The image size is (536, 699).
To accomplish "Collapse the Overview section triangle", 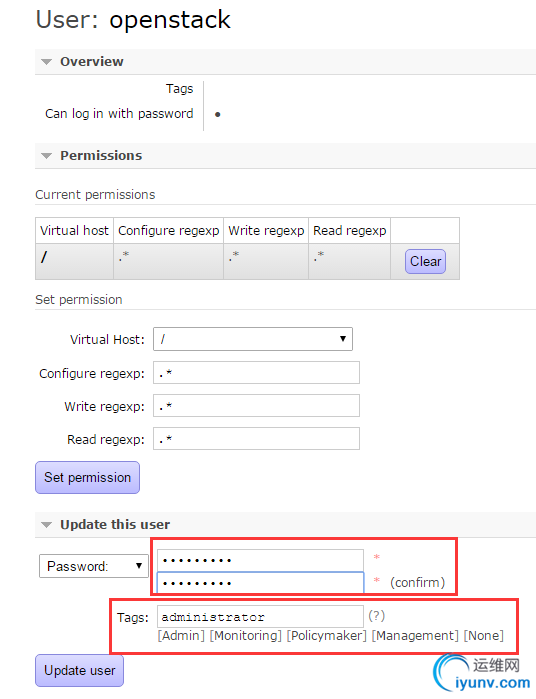I will click(x=46, y=62).
